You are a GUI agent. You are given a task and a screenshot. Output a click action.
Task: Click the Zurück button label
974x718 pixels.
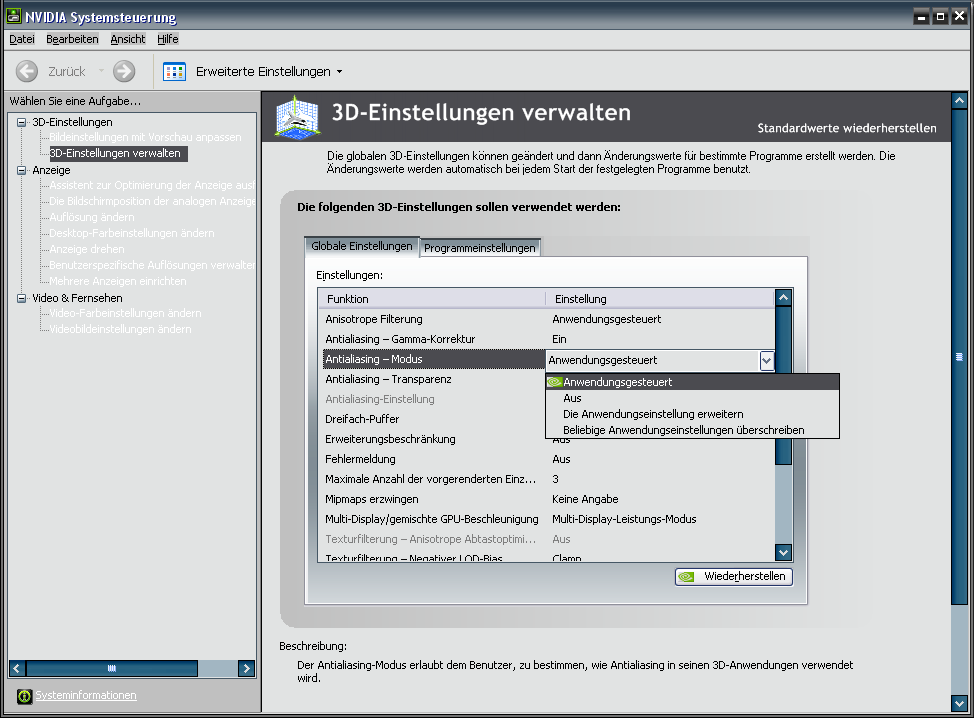tap(67, 71)
